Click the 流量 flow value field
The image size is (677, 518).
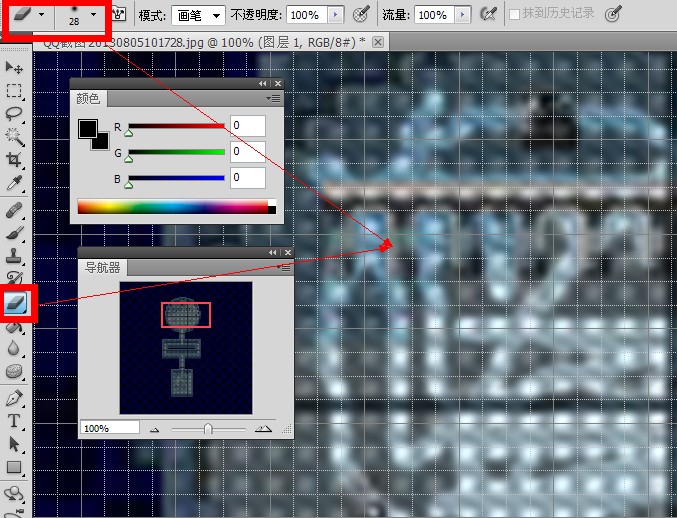click(434, 16)
